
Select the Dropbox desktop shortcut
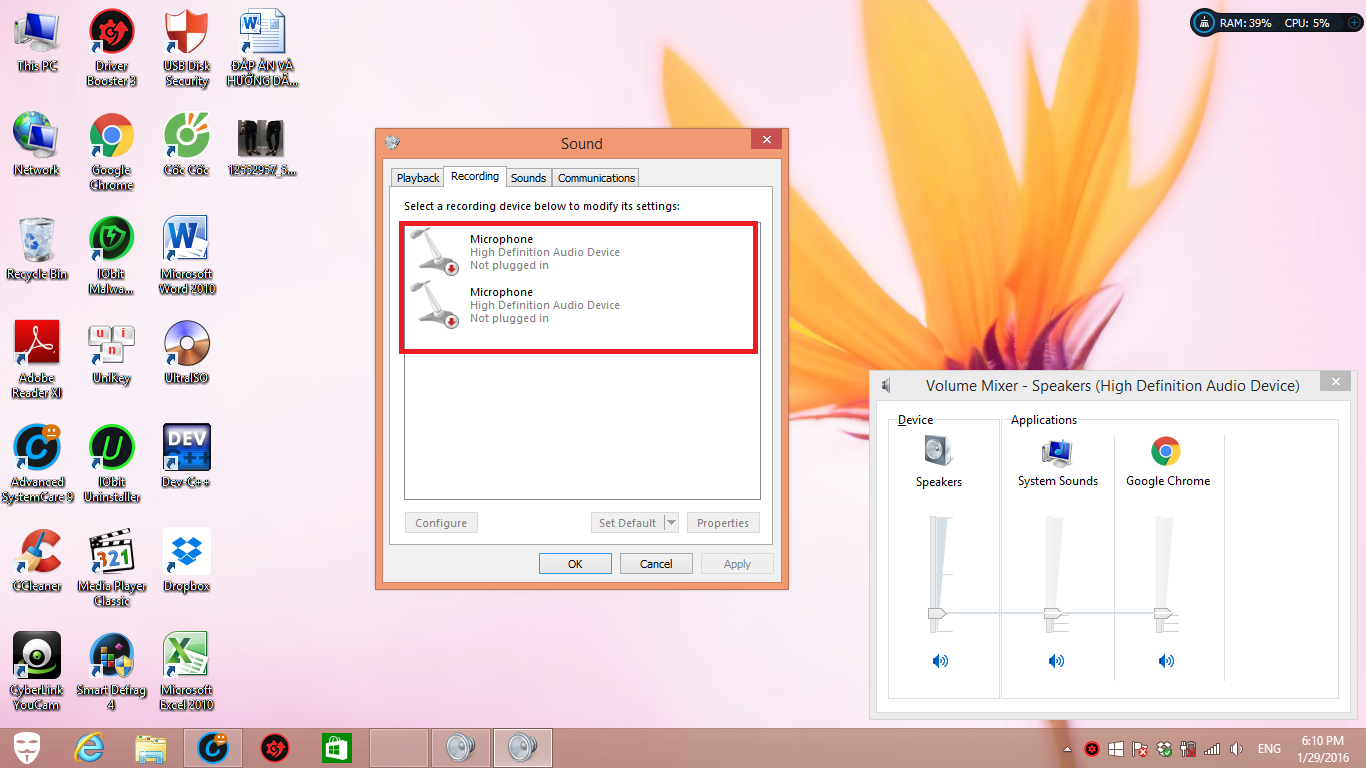coord(186,552)
